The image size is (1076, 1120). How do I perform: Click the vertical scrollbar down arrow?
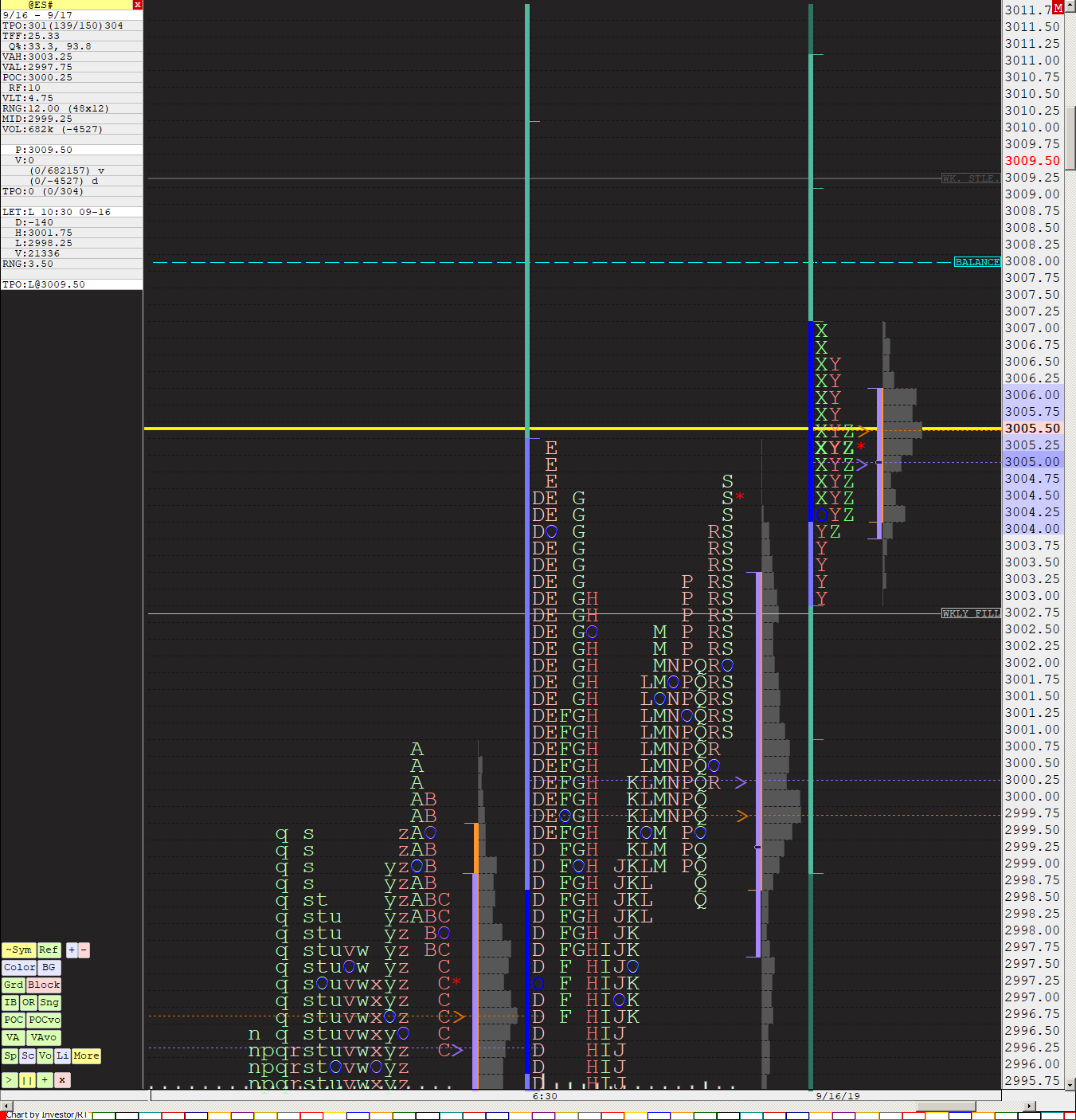[1070, 1084]
